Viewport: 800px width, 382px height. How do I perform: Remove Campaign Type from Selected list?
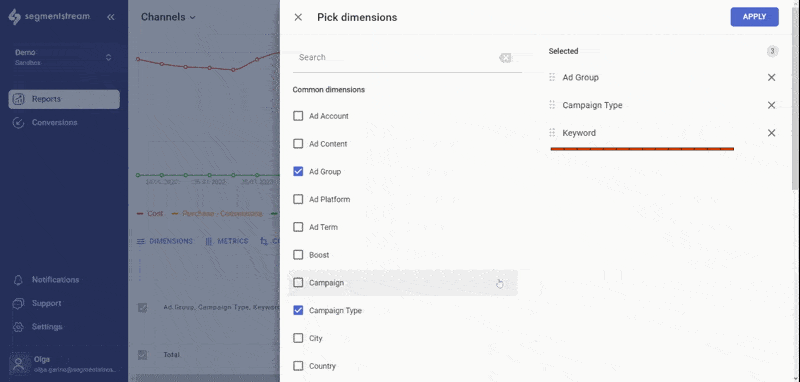tap(771, 105)
